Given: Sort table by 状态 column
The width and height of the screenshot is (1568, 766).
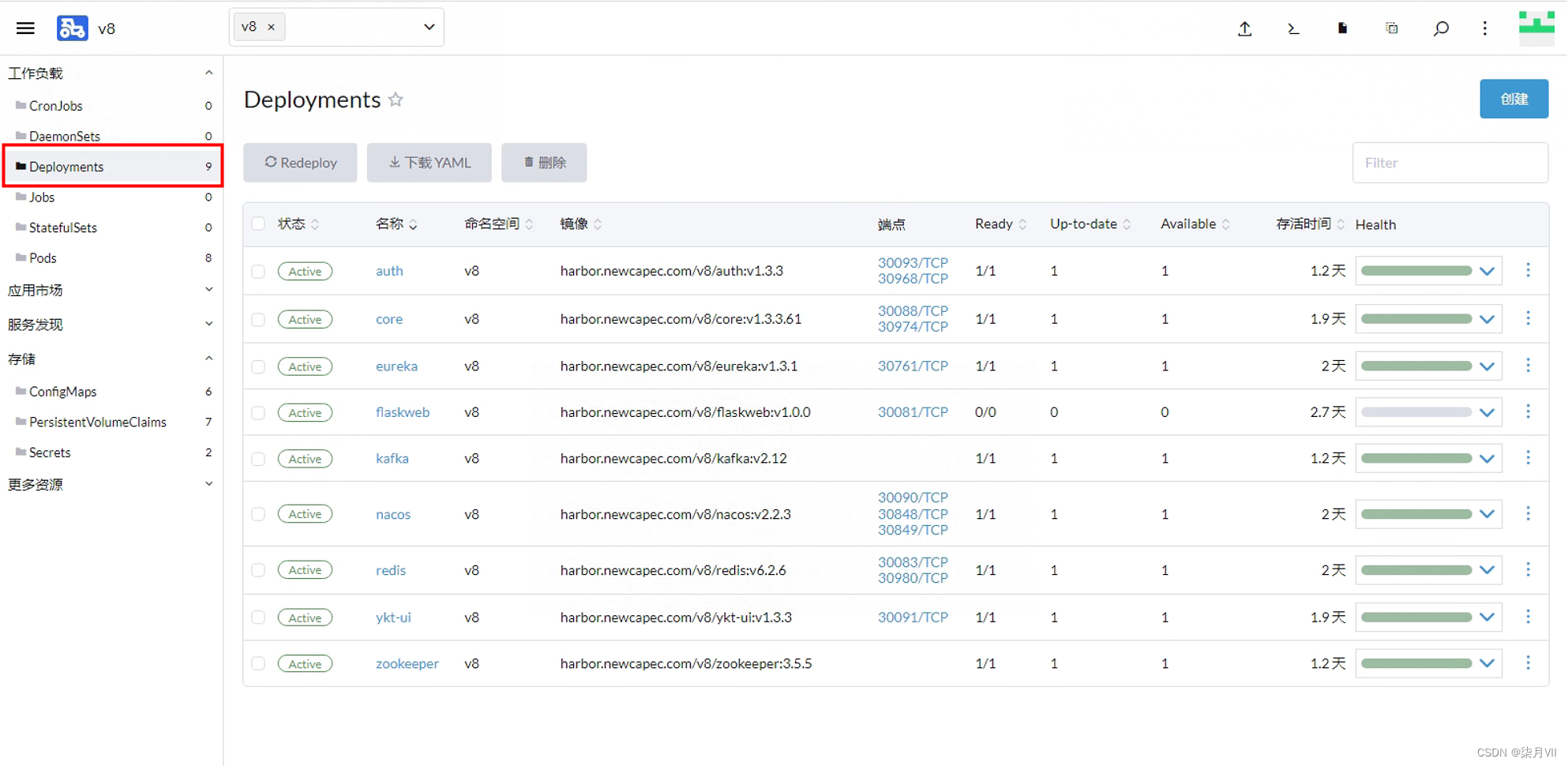Looking at the screenshot, I should [x=298, y=224].
